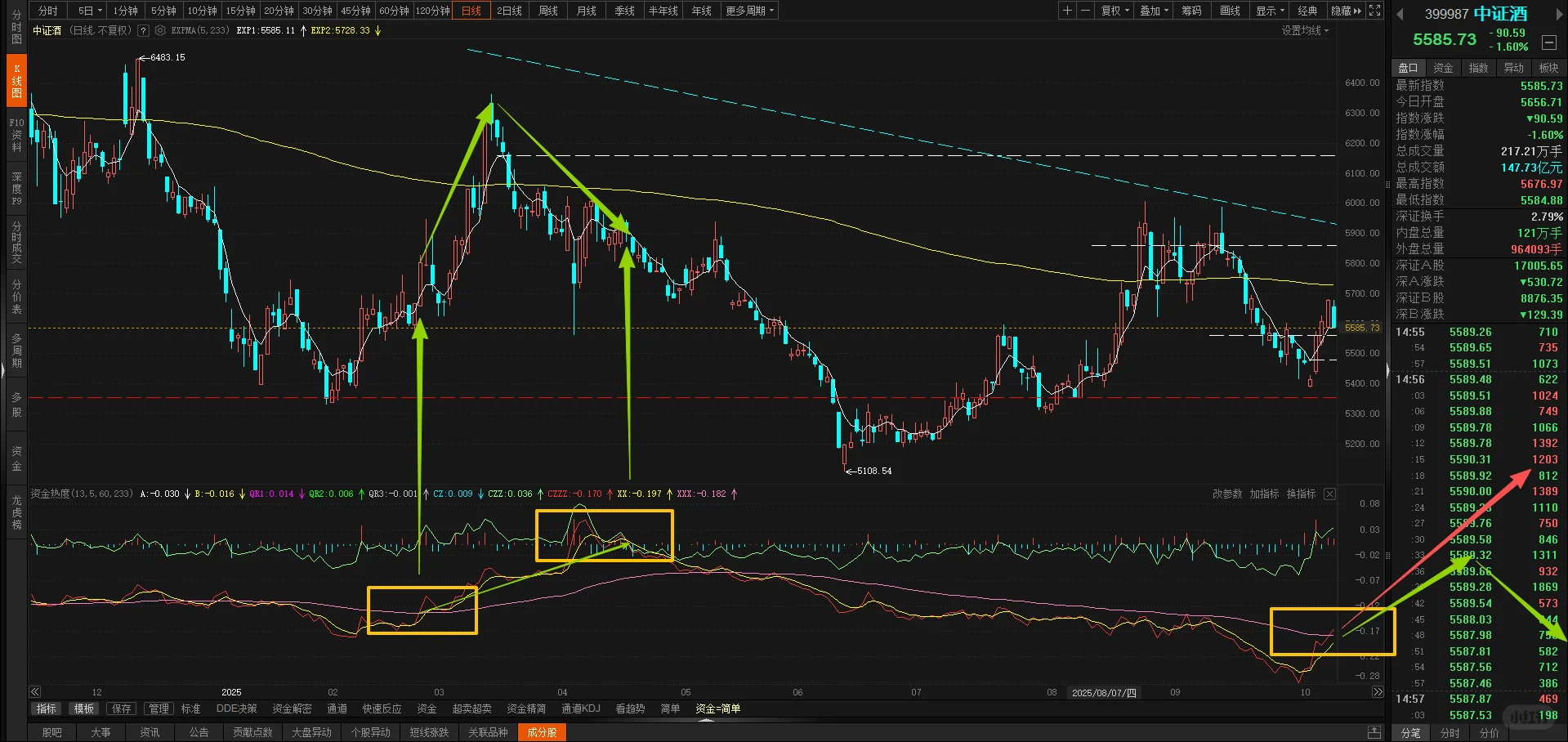Open 龙虎榜 from the sidebar
The image size is (1568, 742).
(x=16, y=512)
